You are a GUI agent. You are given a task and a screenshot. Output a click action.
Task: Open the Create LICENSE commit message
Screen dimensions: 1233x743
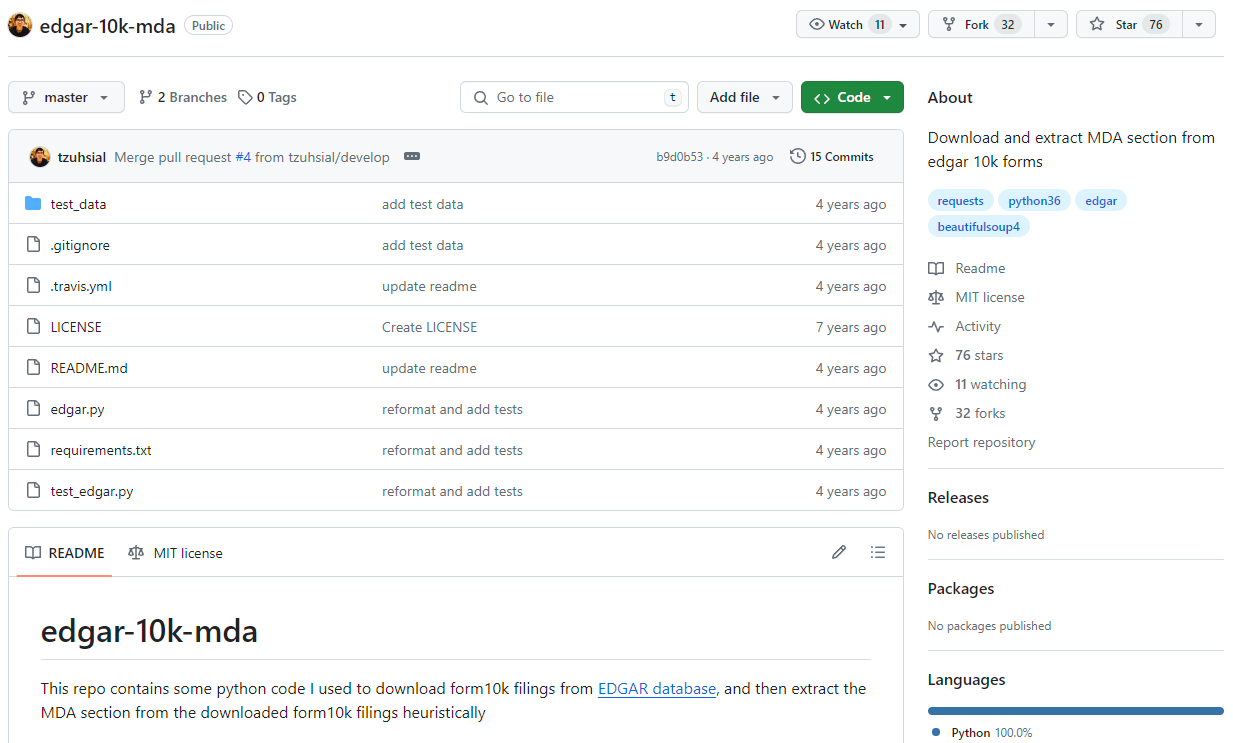point(430,327)
